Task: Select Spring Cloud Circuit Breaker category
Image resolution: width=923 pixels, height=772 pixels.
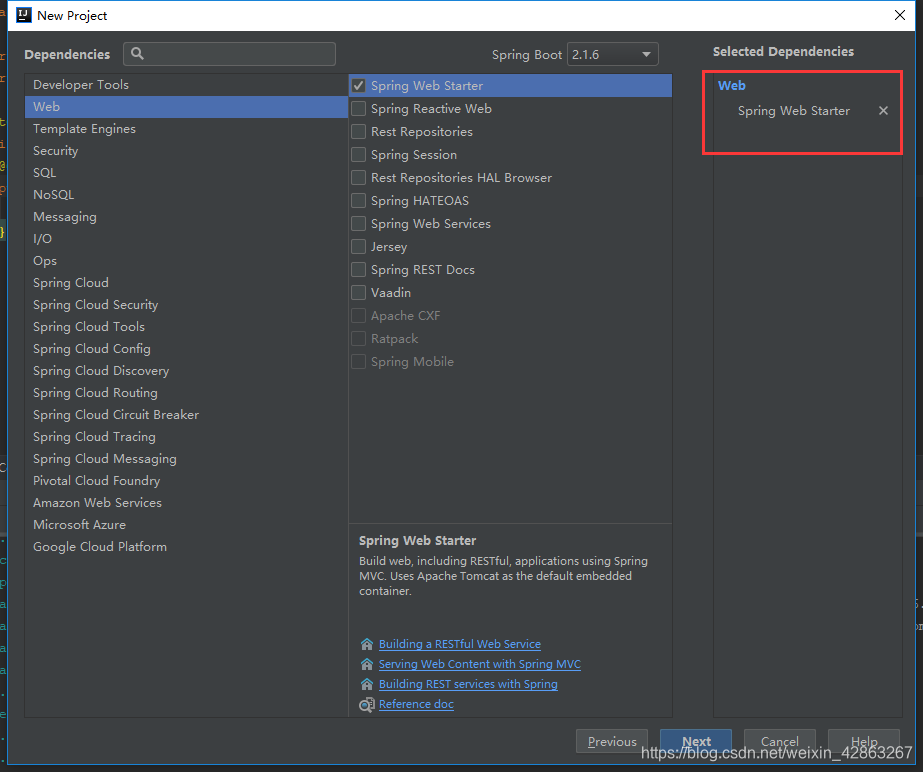Action: click(x=186, y=415)
